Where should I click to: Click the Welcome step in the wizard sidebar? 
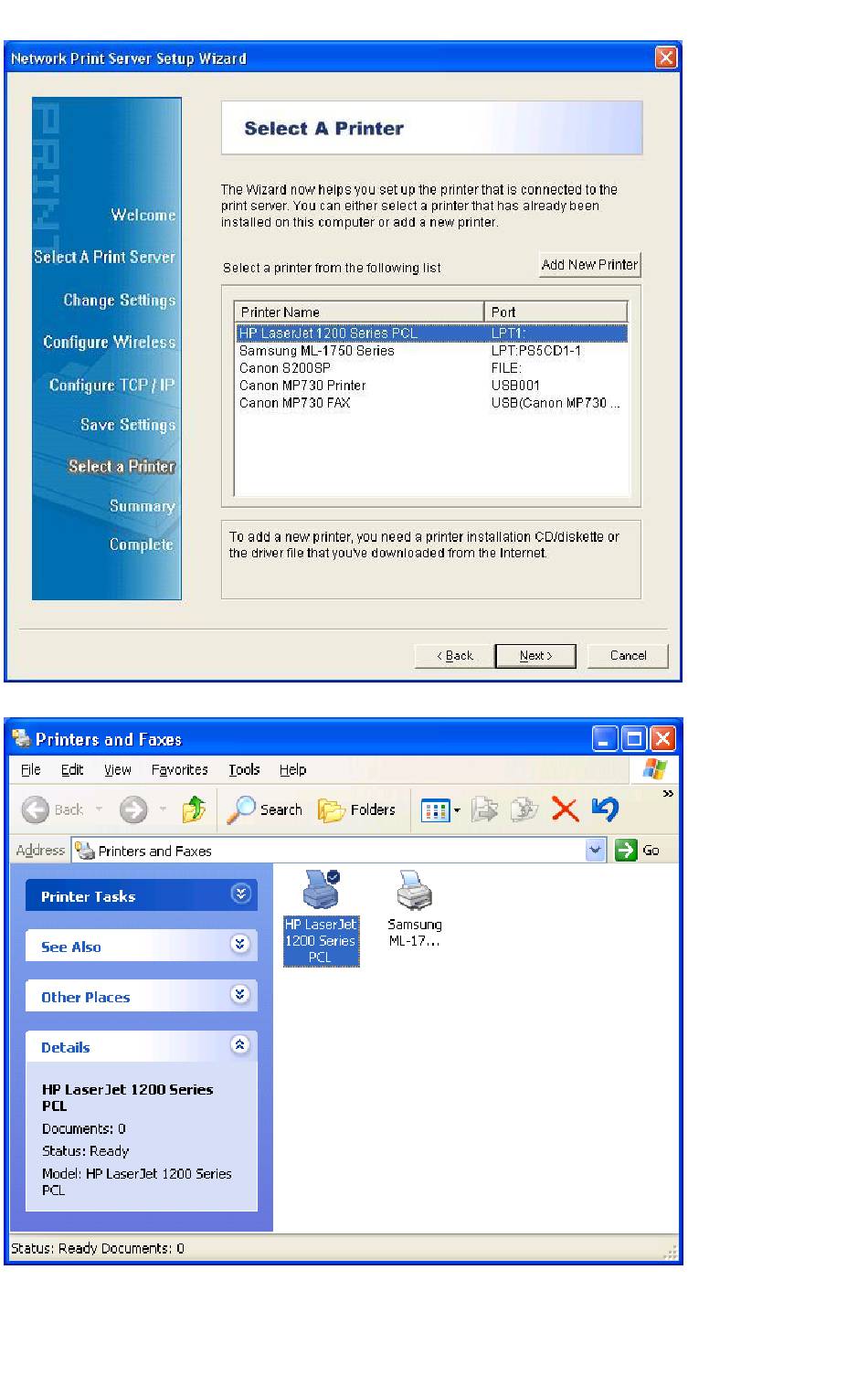coord(143,215)
